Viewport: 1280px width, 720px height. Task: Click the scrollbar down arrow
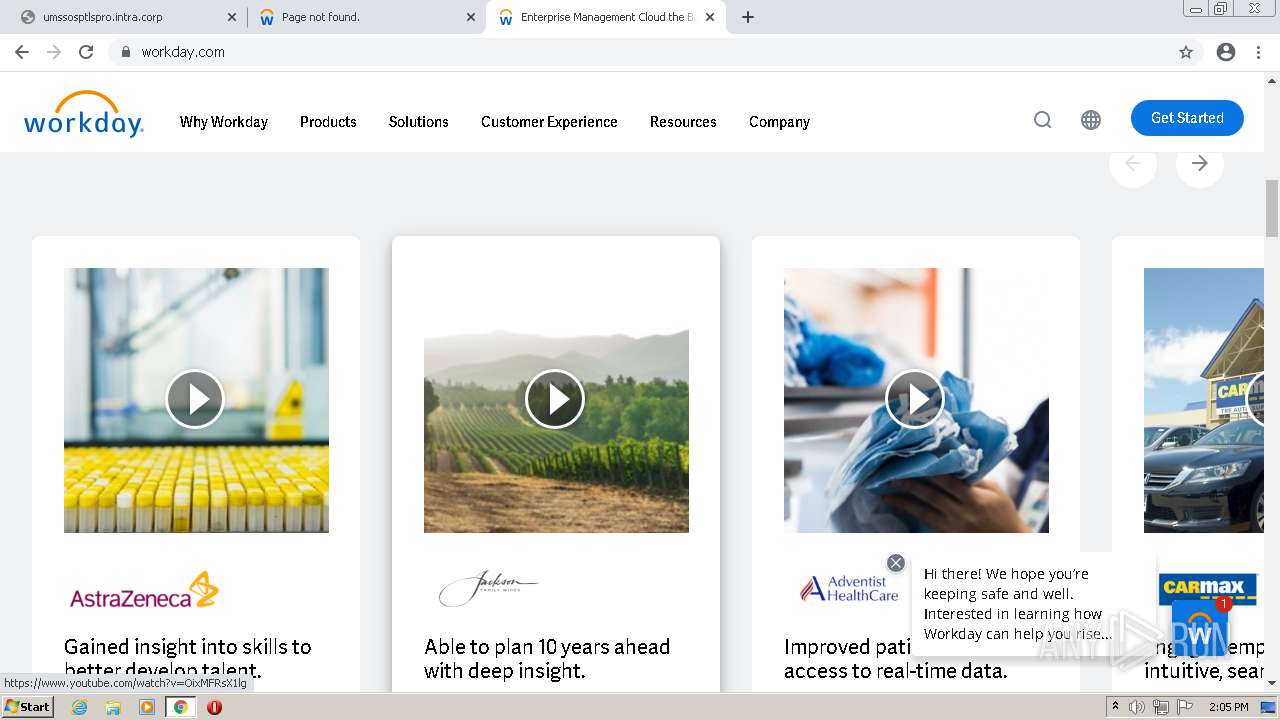tap(1272, 683)
